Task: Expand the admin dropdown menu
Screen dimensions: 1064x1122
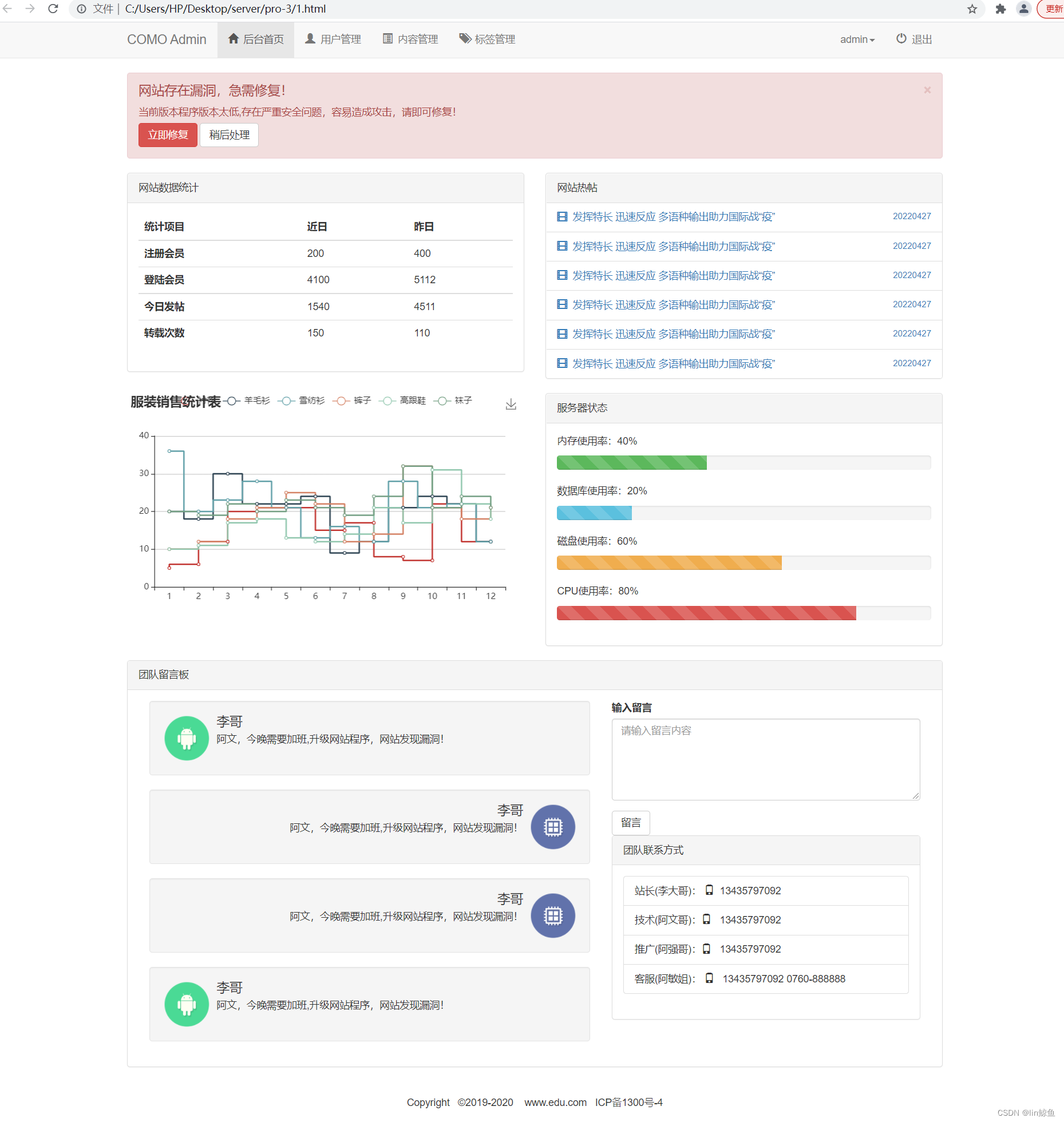Action: click(x=857, y=39)
